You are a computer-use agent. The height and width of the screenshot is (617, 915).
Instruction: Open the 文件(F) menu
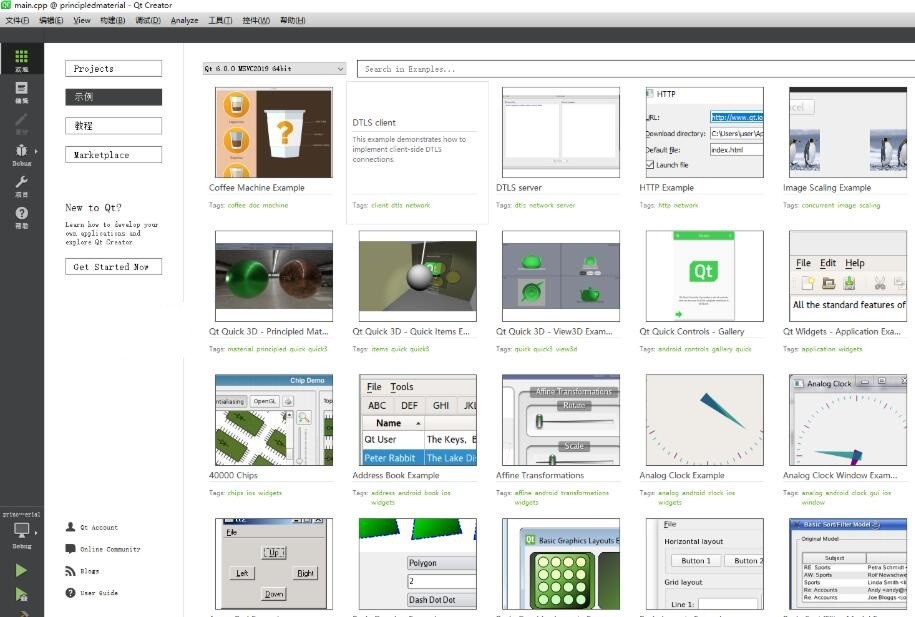[x=17, y=20]
